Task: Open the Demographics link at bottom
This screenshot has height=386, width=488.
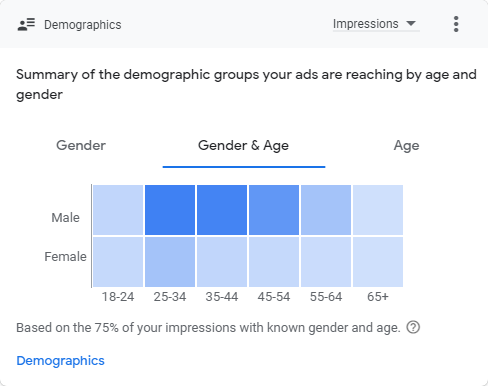Action: (x=60, y=361)
